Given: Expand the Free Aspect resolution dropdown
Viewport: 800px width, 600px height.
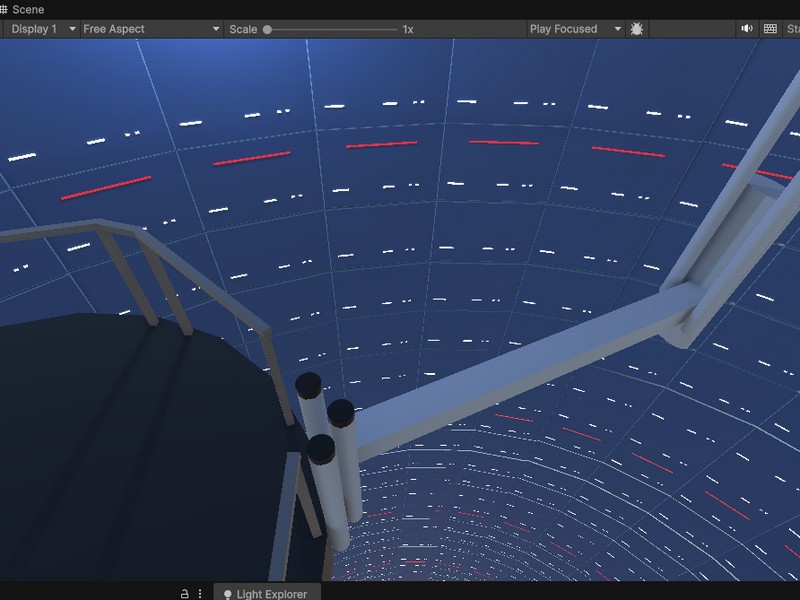Looking at the screenshot, I should coord(150,29).
